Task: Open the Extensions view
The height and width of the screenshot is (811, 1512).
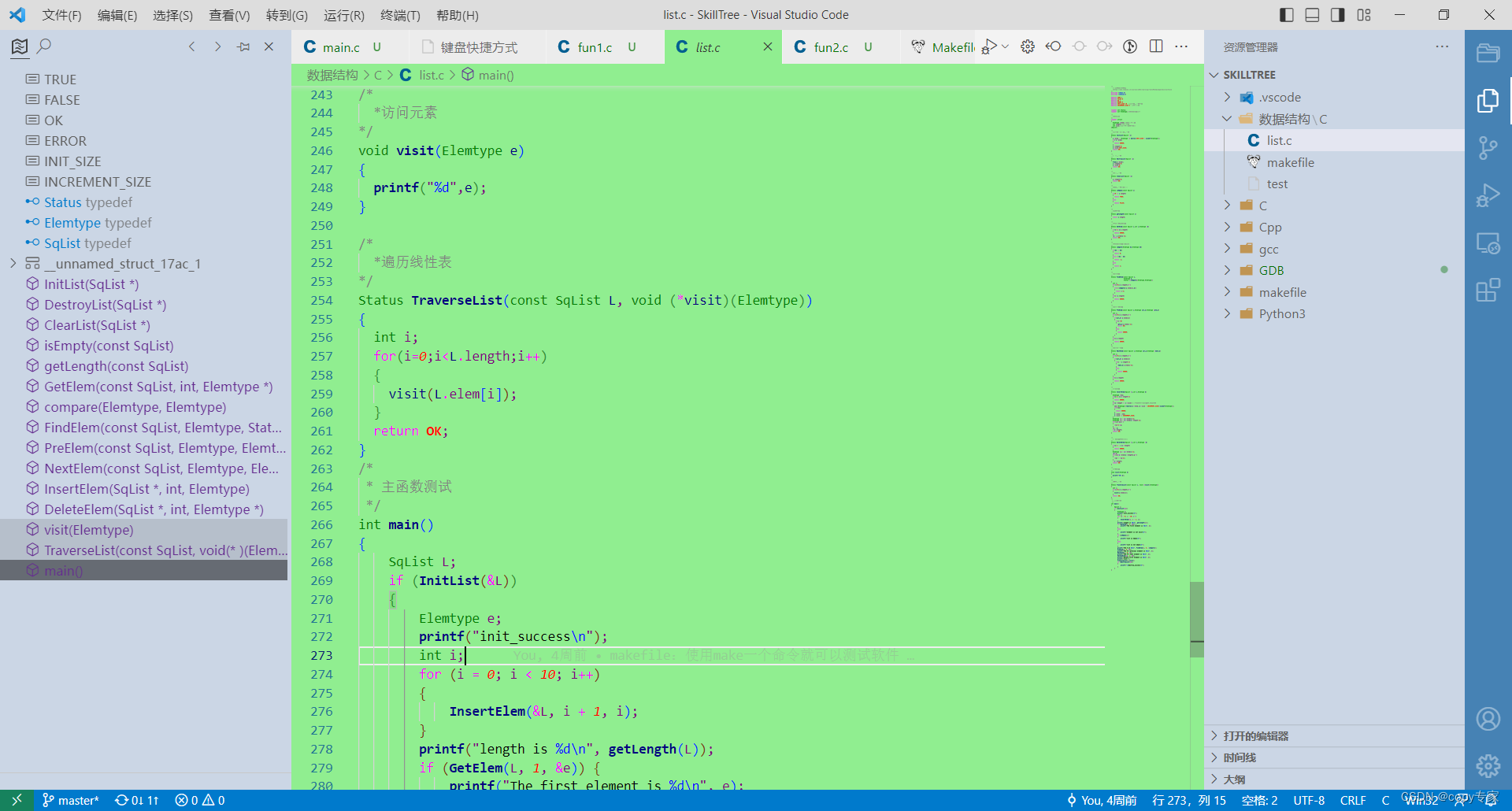Action: [x=1488, y=291]
